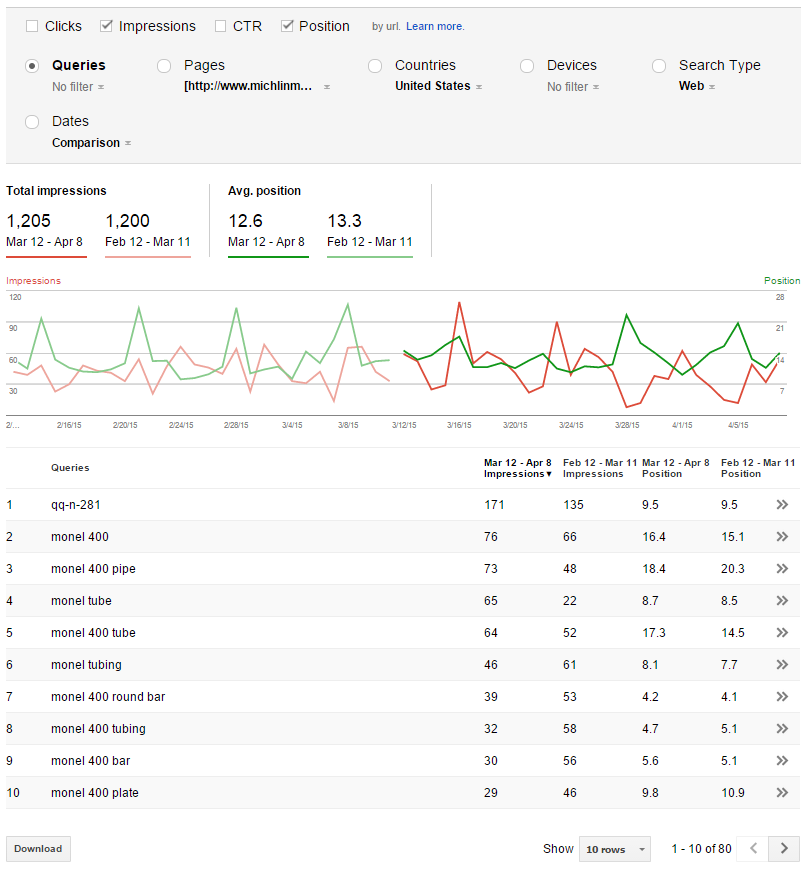806x869 pixels.
Task: Open the Learn more link
Action: 435,26
